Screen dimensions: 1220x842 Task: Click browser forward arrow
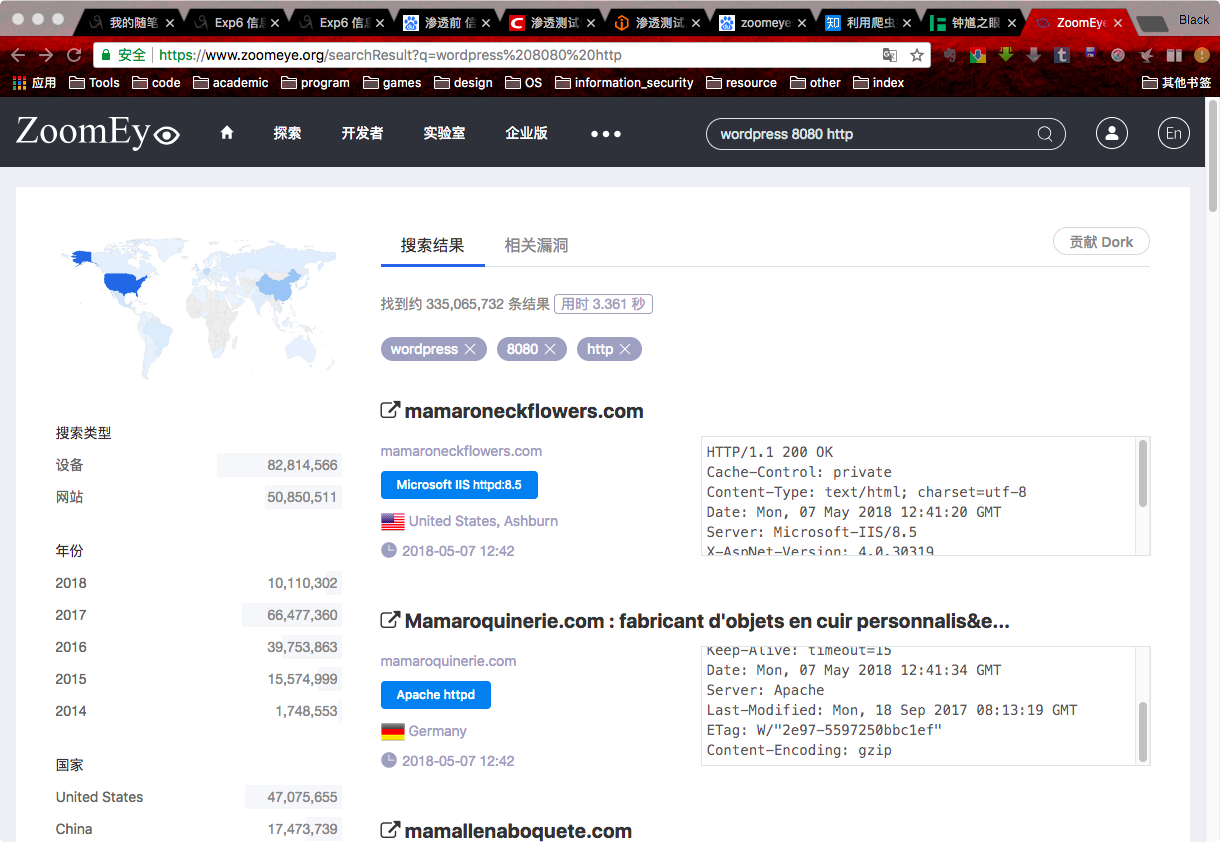point(46,55)
